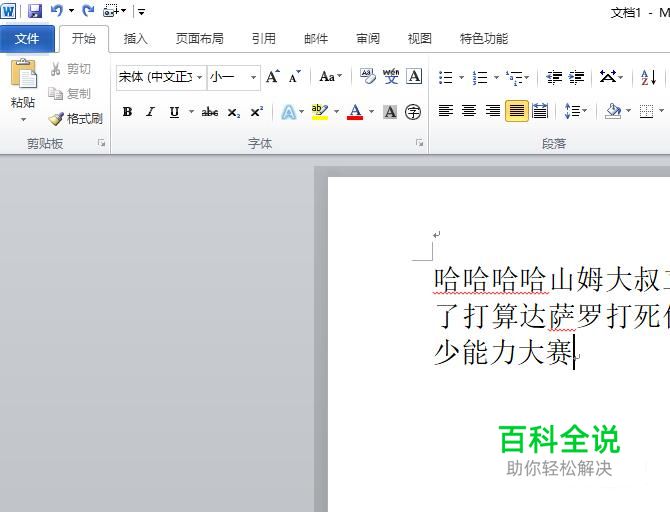
Task: Click enclosed character 字 icon
Action: click(413, 112)
